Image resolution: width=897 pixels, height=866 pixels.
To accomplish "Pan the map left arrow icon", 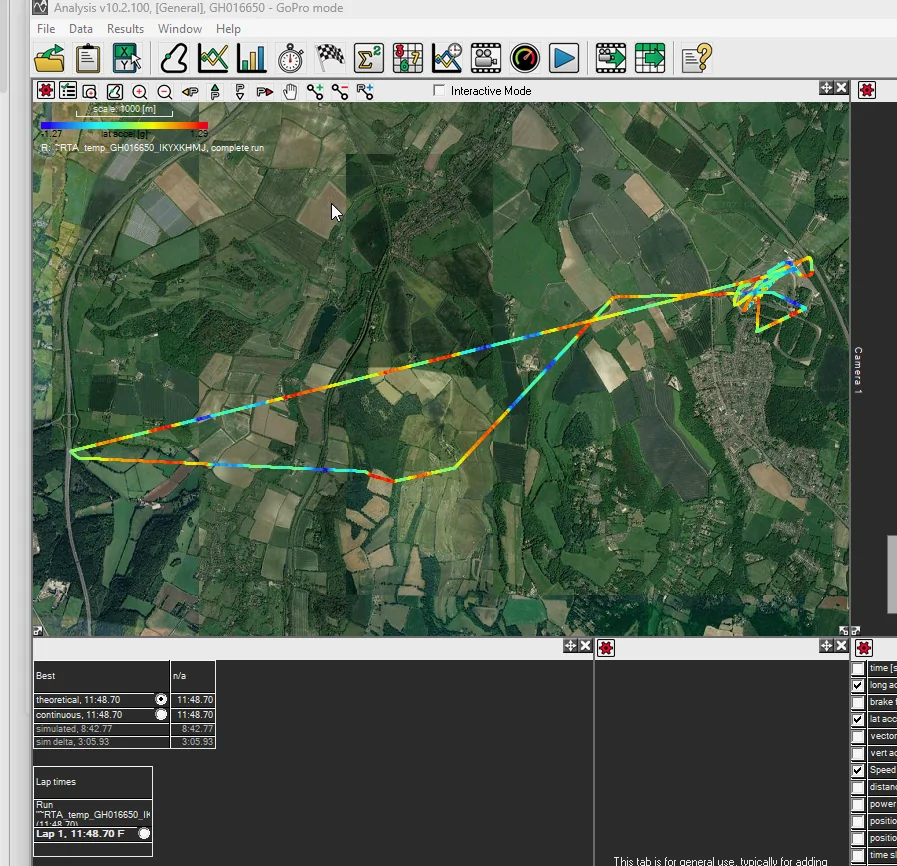I will (x=190, y=92).
